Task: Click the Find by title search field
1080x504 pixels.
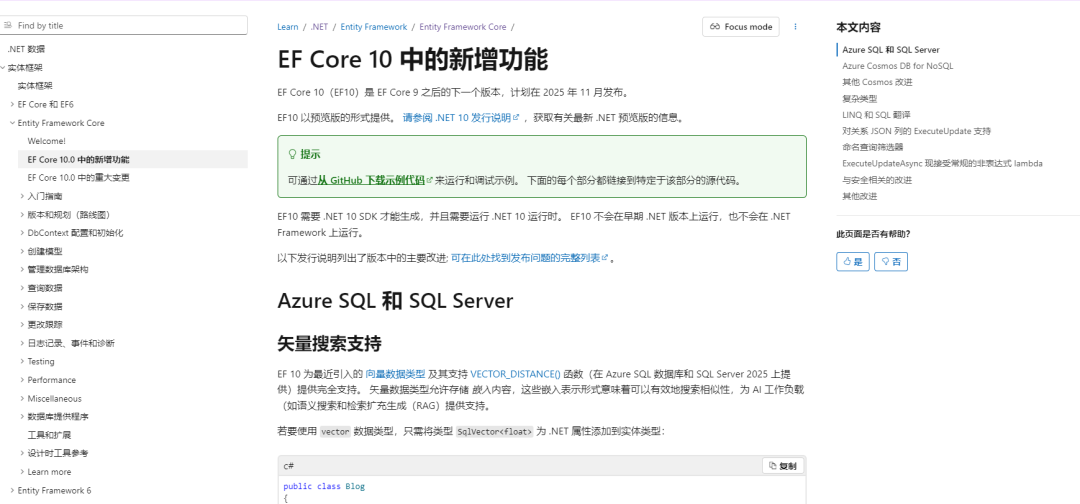Action: 130,25
